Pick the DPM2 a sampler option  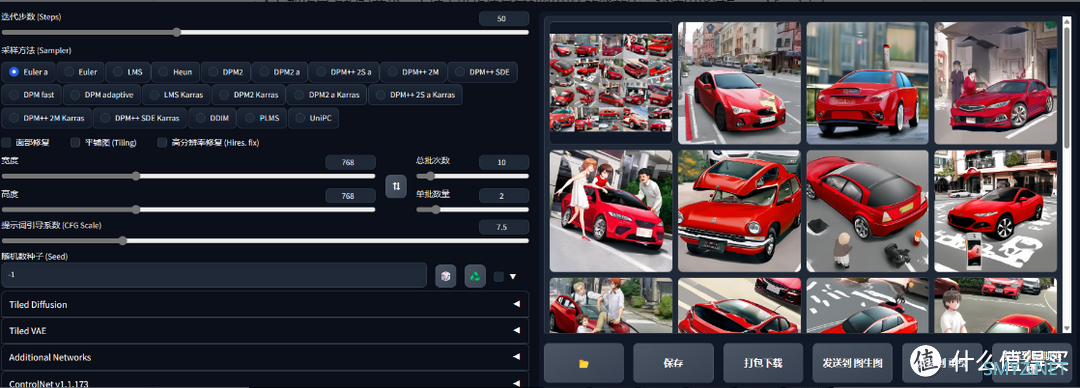click(279, 72)
